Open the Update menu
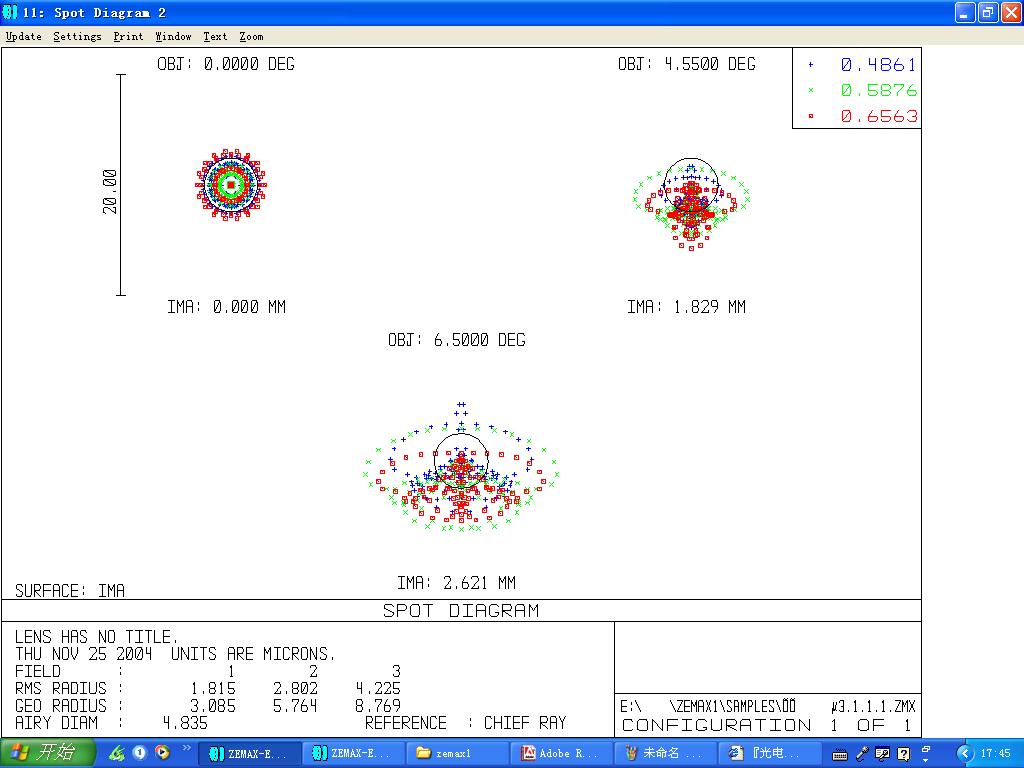The height and width of the screenshot is (768, 1024). click(x=24, y=37)
